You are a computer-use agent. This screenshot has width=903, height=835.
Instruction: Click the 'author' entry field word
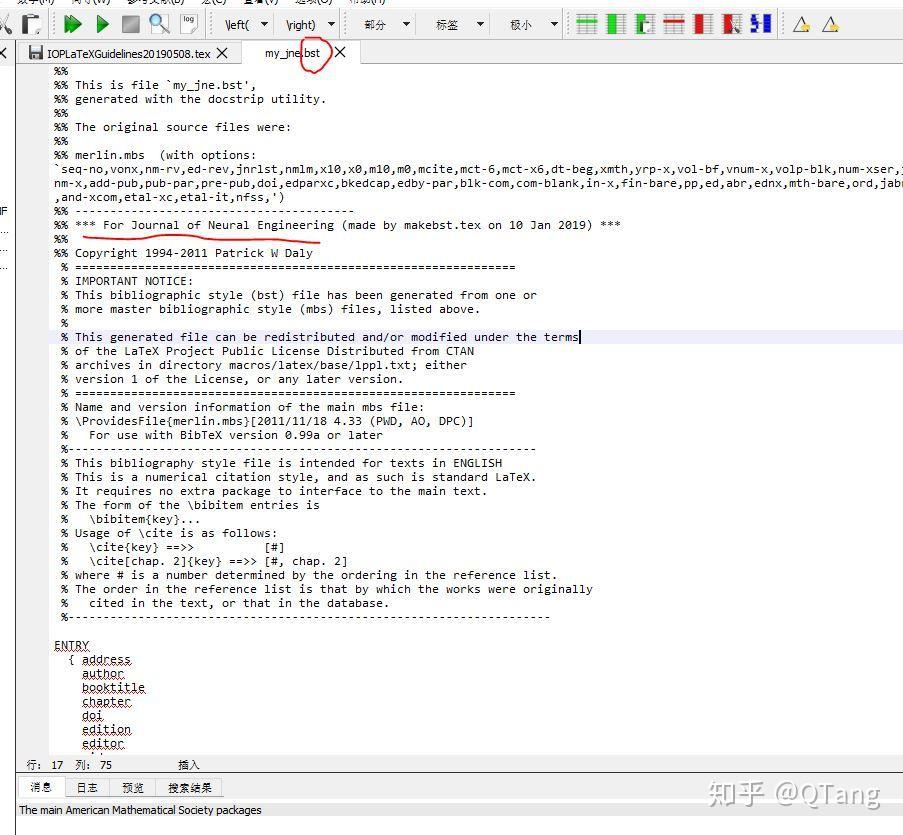tap(103, 673)
